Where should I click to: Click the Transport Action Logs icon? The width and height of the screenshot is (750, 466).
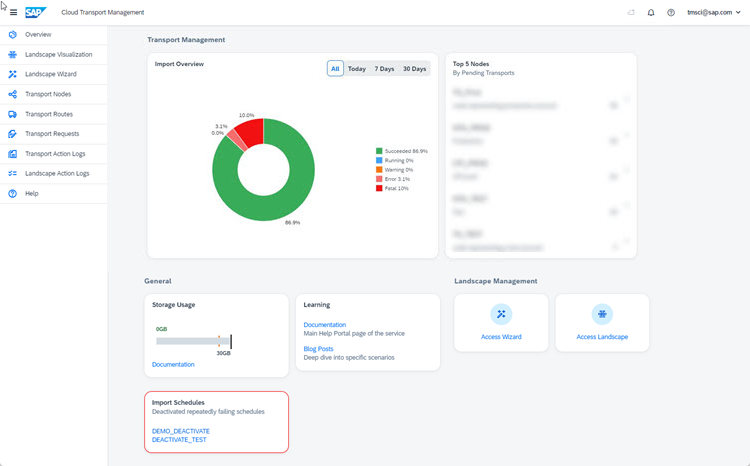pyautogui.click(x=12, y=154)
